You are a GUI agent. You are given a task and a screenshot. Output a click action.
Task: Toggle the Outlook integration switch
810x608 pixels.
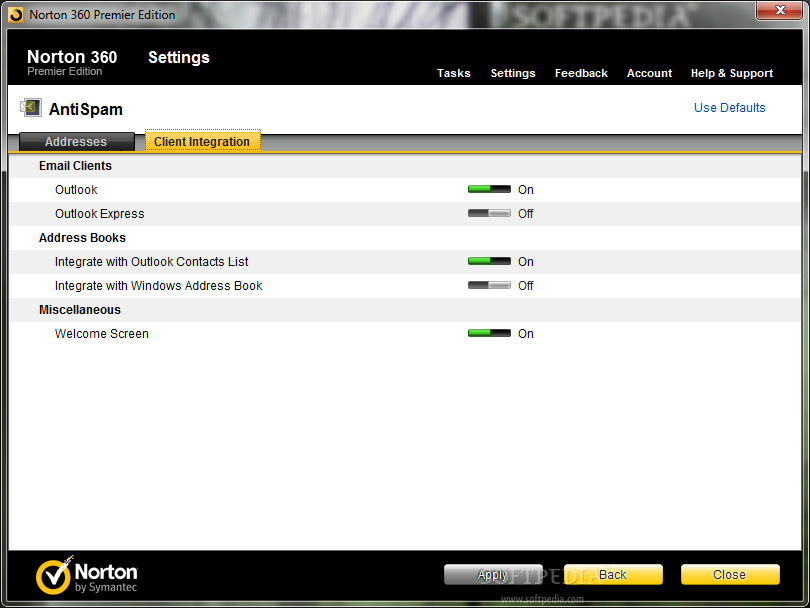[x=489, y=190]
